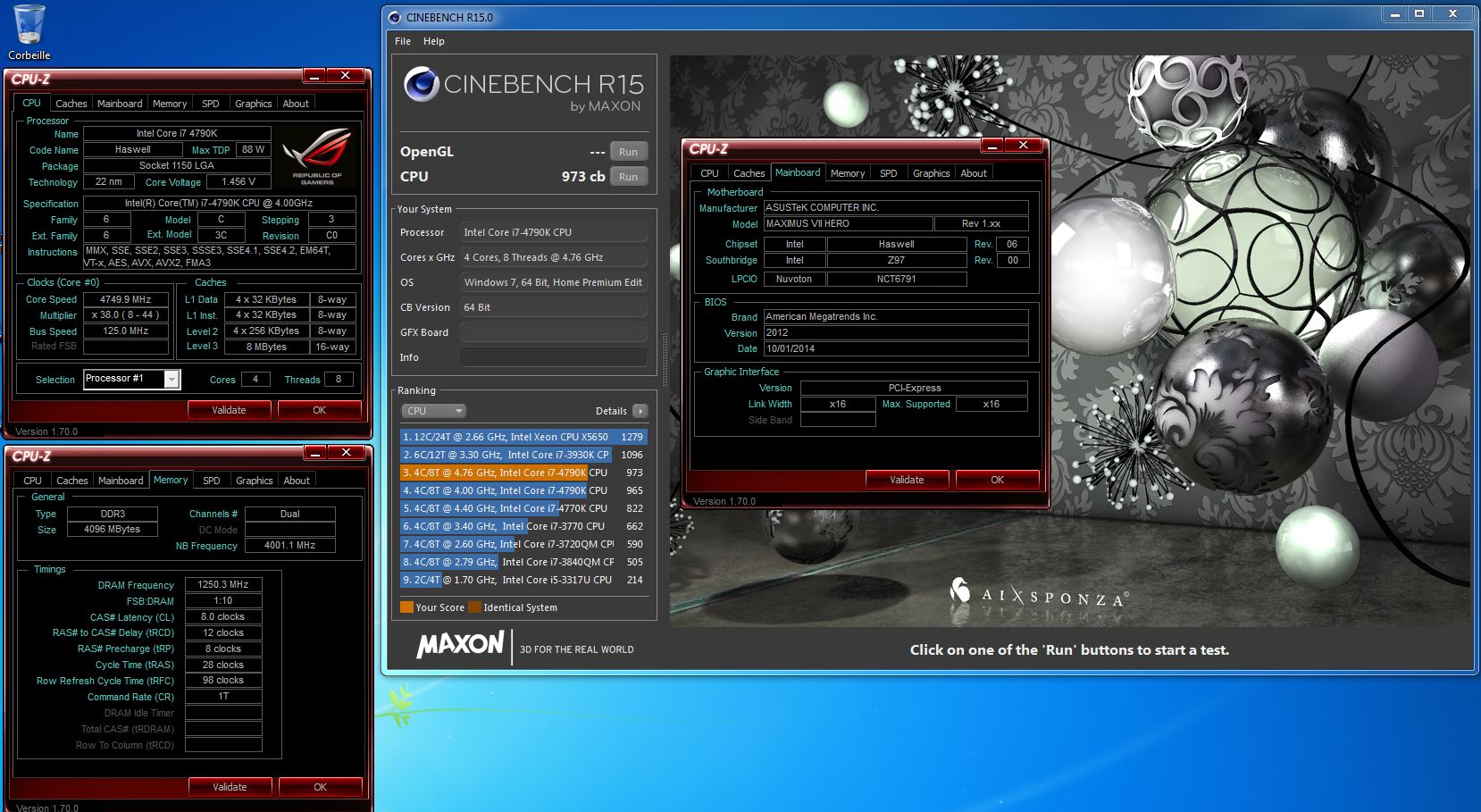
Task: Open the Help menu in Cinebench
Action: tap(434, 41)
